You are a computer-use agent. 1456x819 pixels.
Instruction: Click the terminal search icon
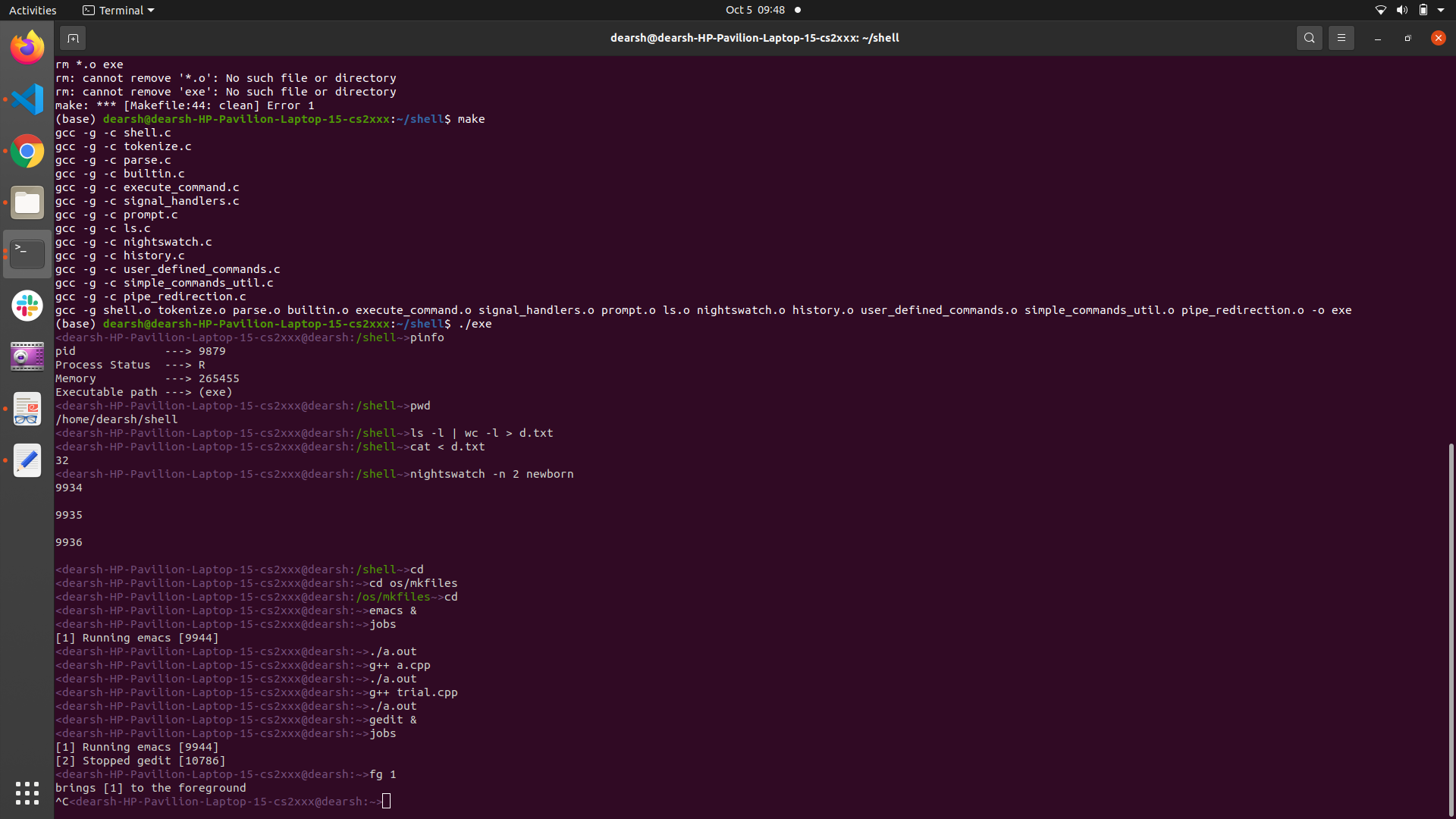click(1309, 38)
